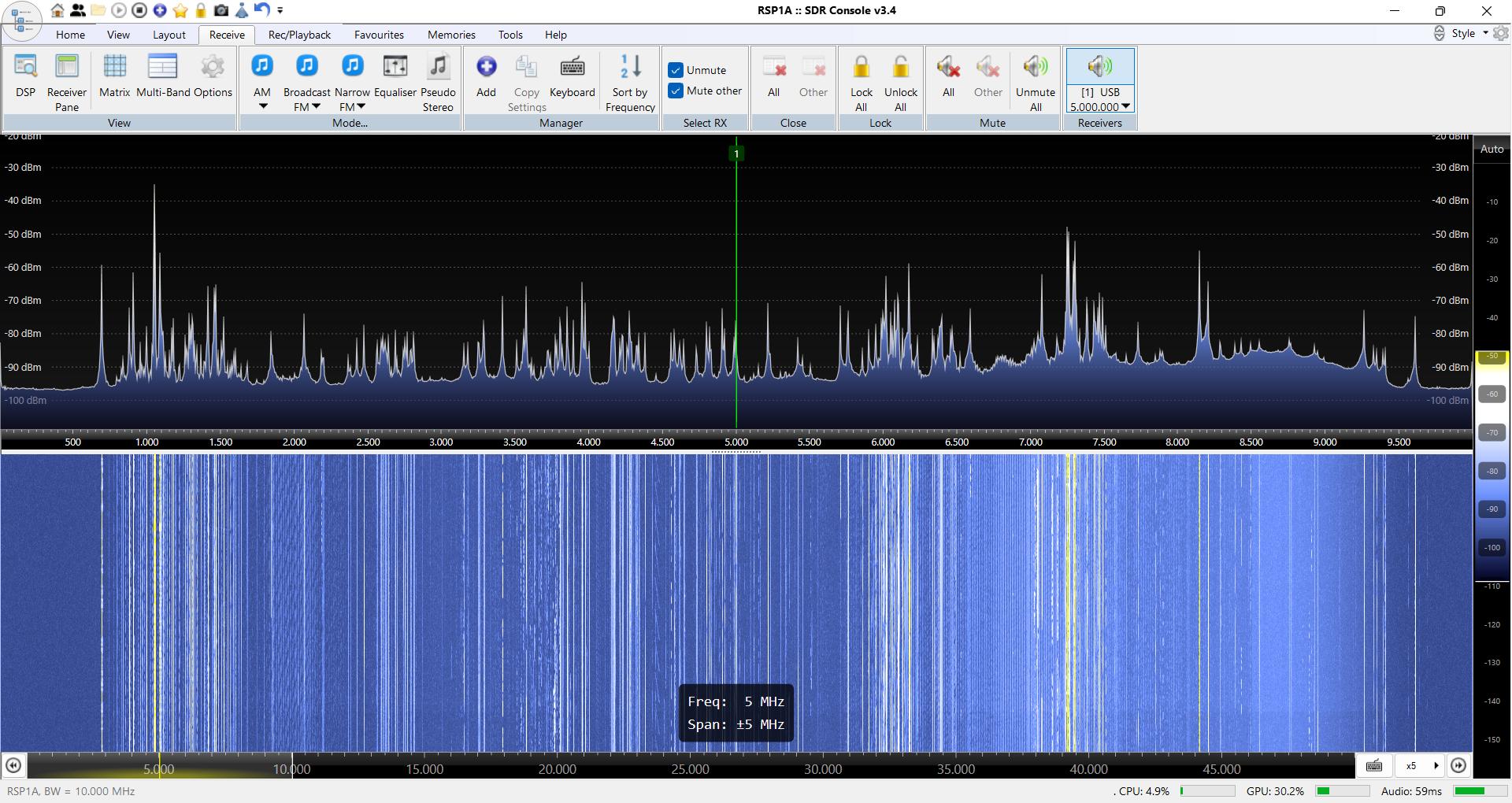Click the stop icon in quick access toolbar
Image resolution: width=1512 pixels, height=803 pixels.
pos(139,10)
